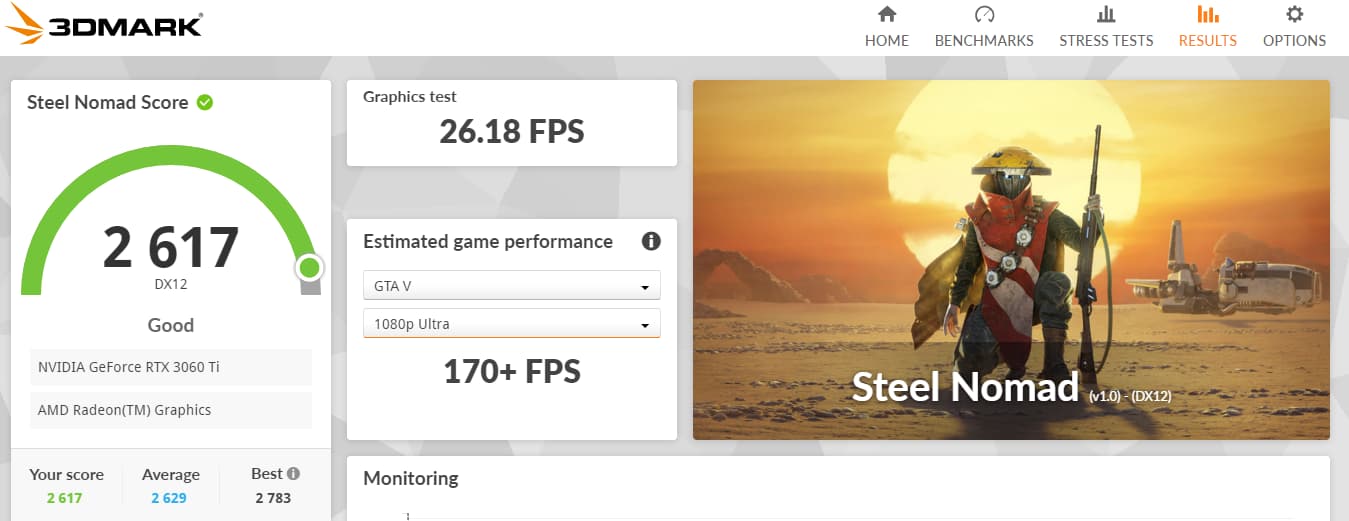Select the Results tab

1207,27
